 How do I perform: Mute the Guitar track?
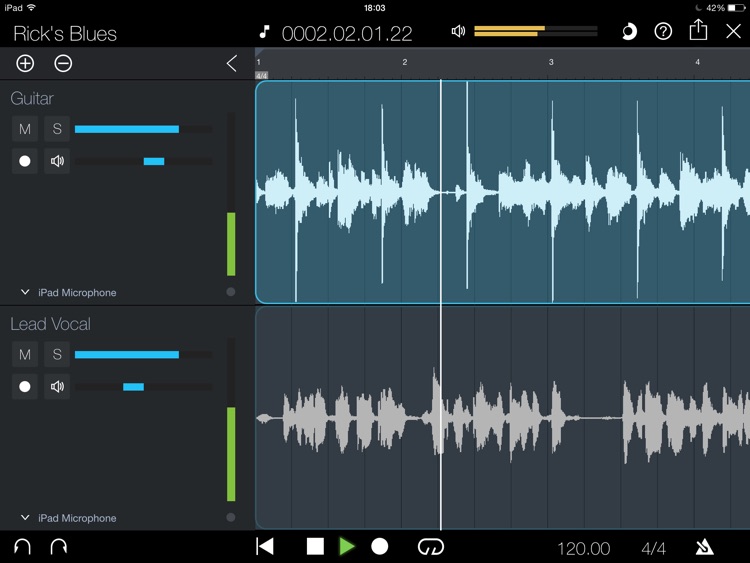25,129
